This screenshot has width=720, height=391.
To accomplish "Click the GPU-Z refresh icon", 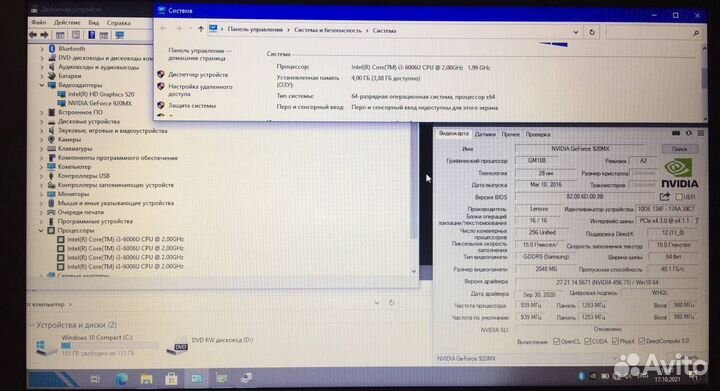I will [689, 133].
